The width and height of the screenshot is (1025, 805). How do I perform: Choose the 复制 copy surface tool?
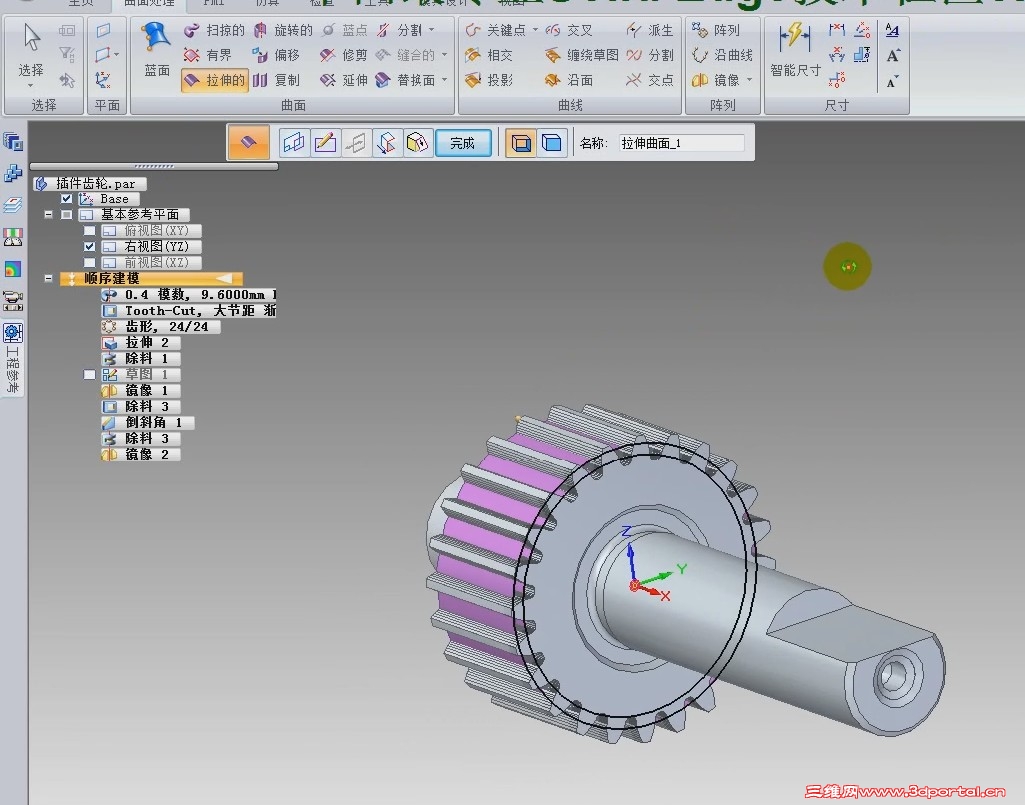pyautogui.click(x=277, y=80)
